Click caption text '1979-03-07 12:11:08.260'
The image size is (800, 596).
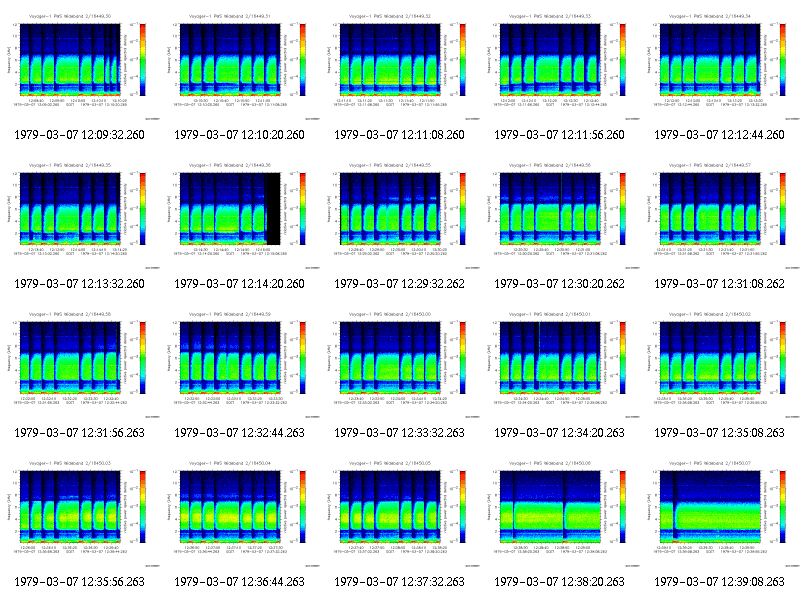click(399, 135)
